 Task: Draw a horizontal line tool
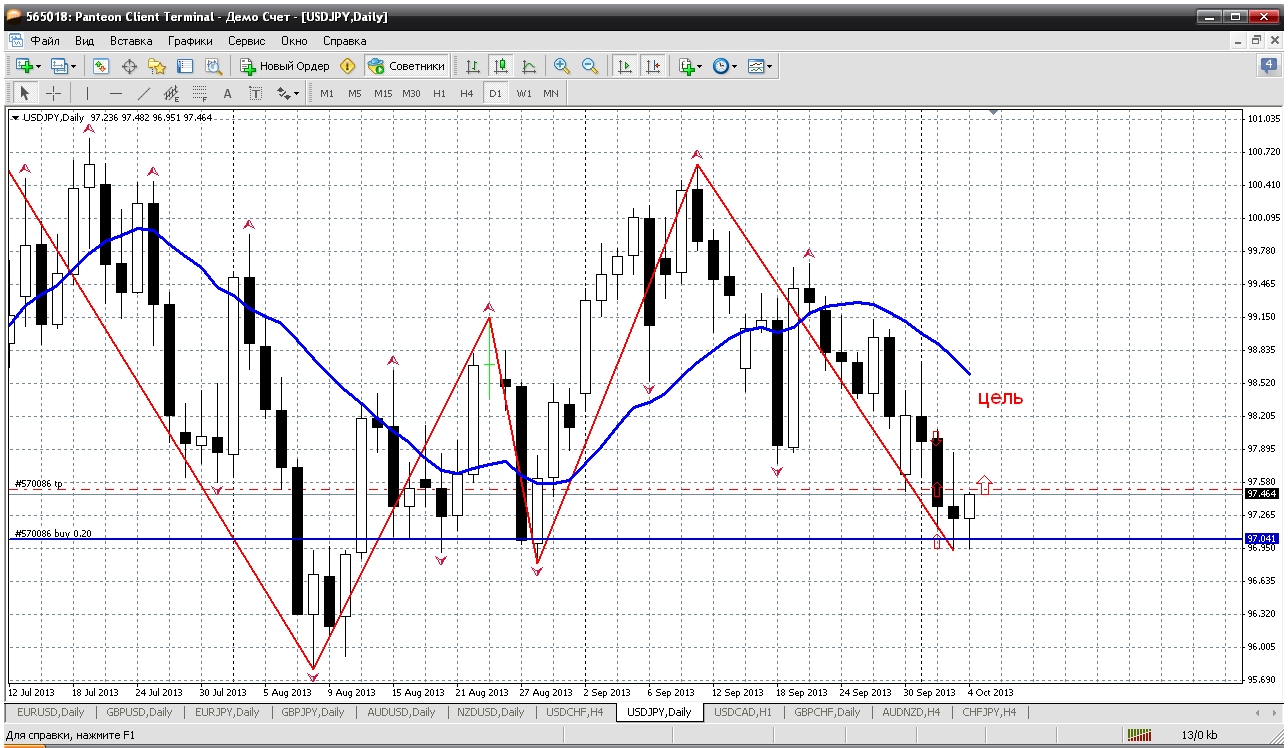click(114, 93)
